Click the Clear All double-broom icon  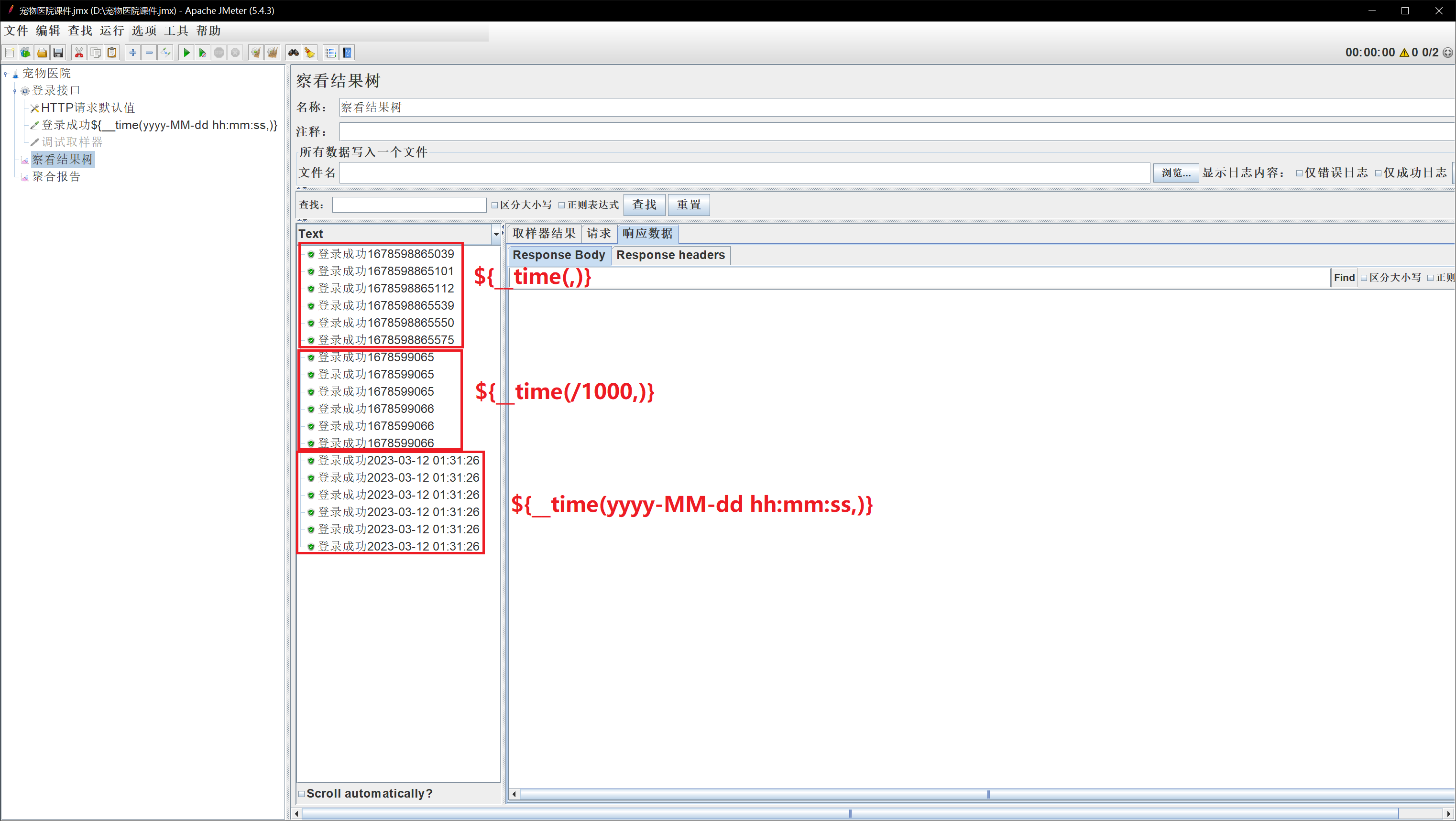273,53
